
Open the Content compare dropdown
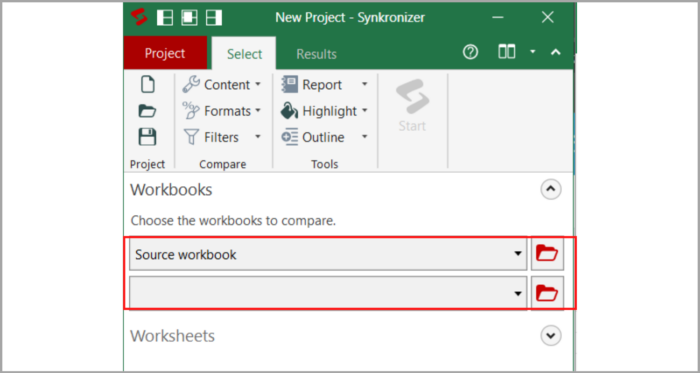(222, 85)
